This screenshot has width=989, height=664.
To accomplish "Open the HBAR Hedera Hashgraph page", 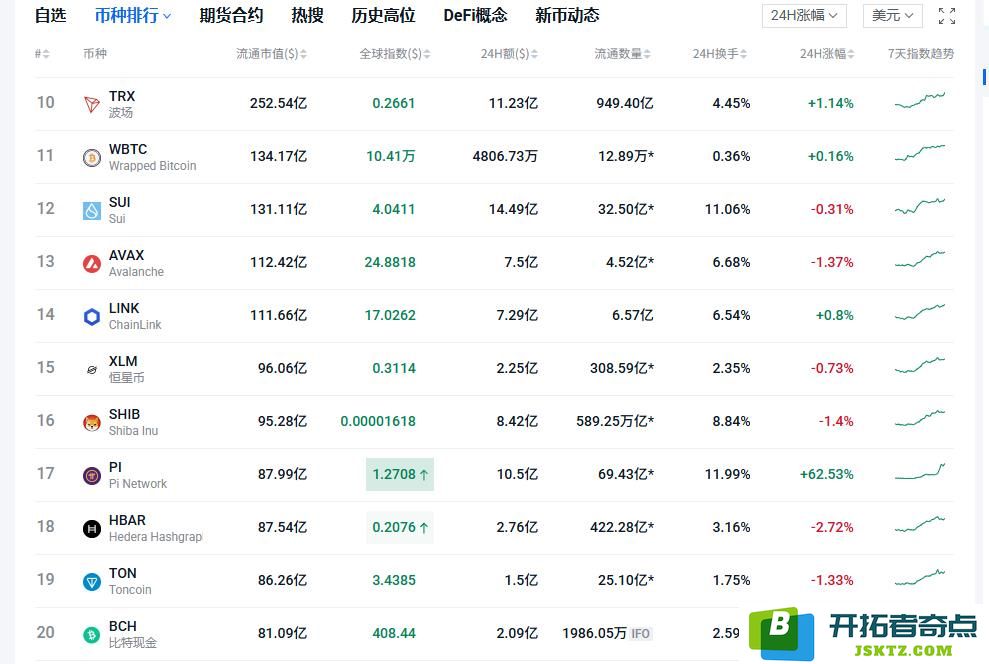I will [155, 528].
